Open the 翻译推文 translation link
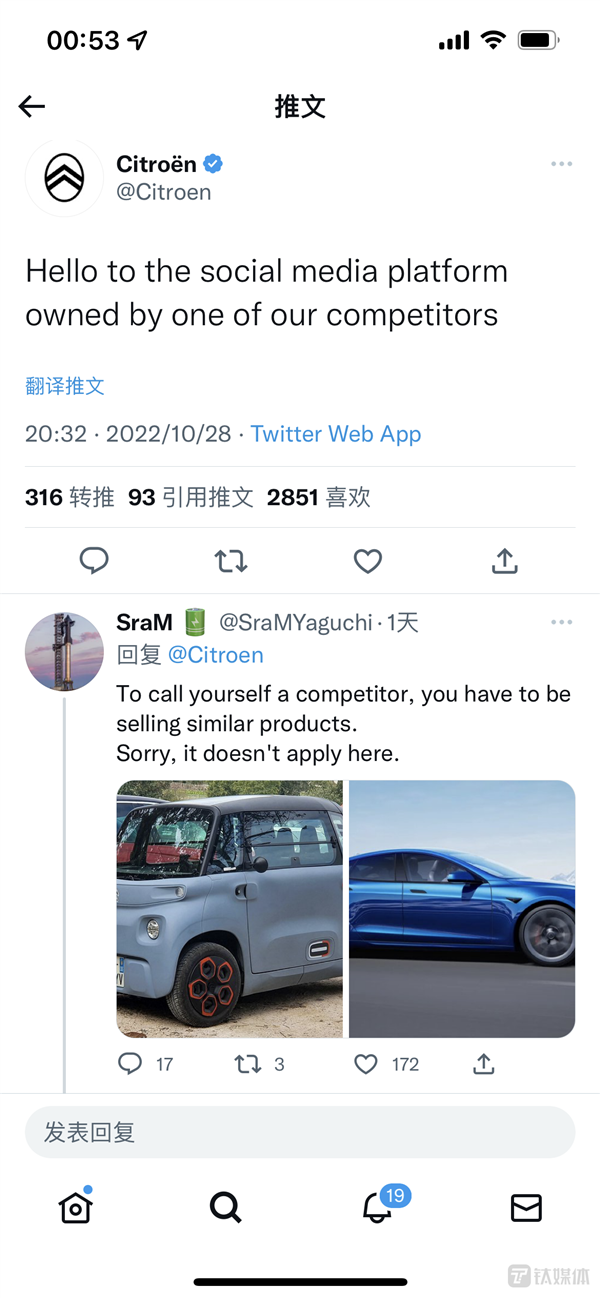600x1298 pixels. (x=65, y=385)
